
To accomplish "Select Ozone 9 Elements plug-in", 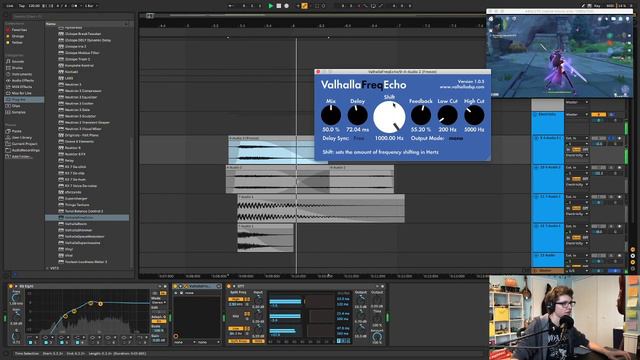I will pyautogui.click(x=79, y=141).
